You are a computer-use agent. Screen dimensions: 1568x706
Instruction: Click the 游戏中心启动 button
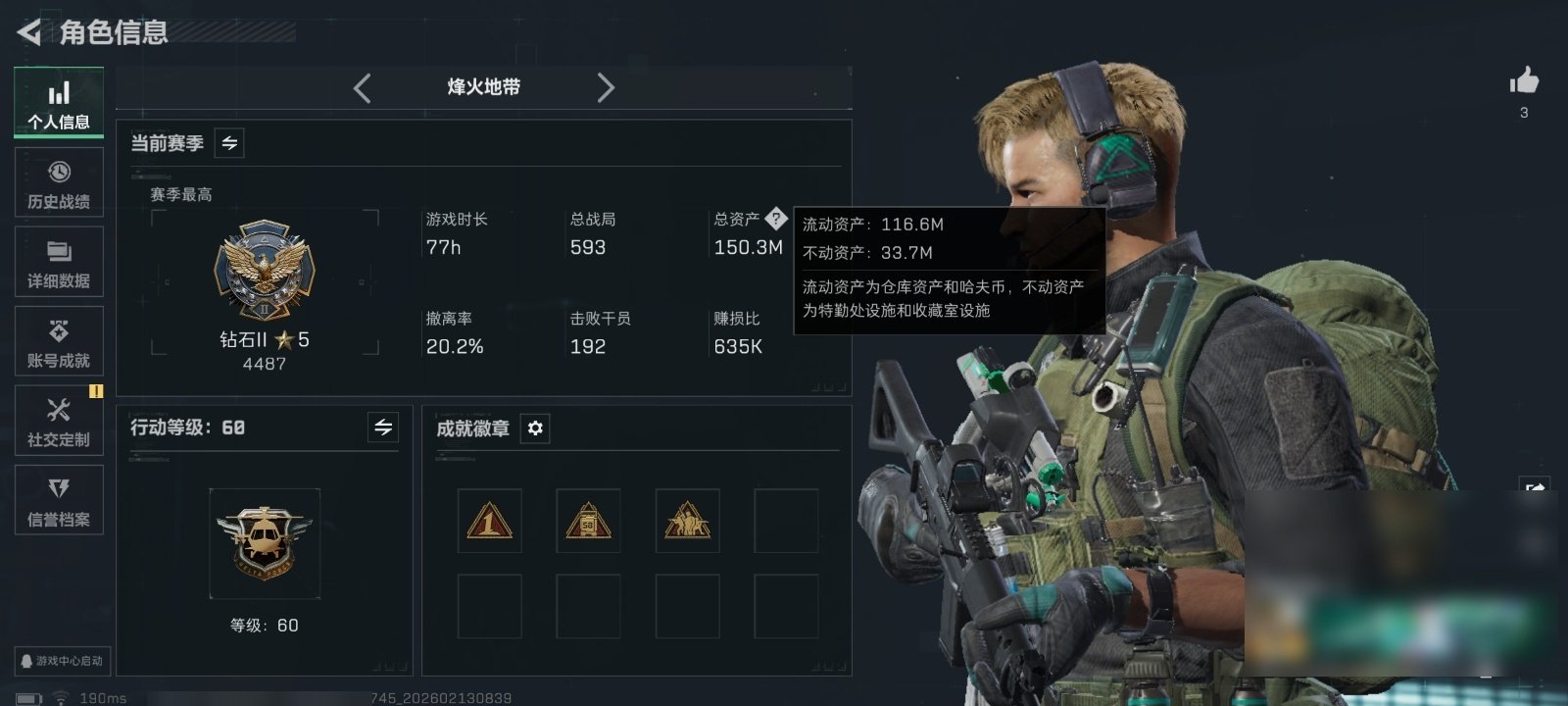61,661
